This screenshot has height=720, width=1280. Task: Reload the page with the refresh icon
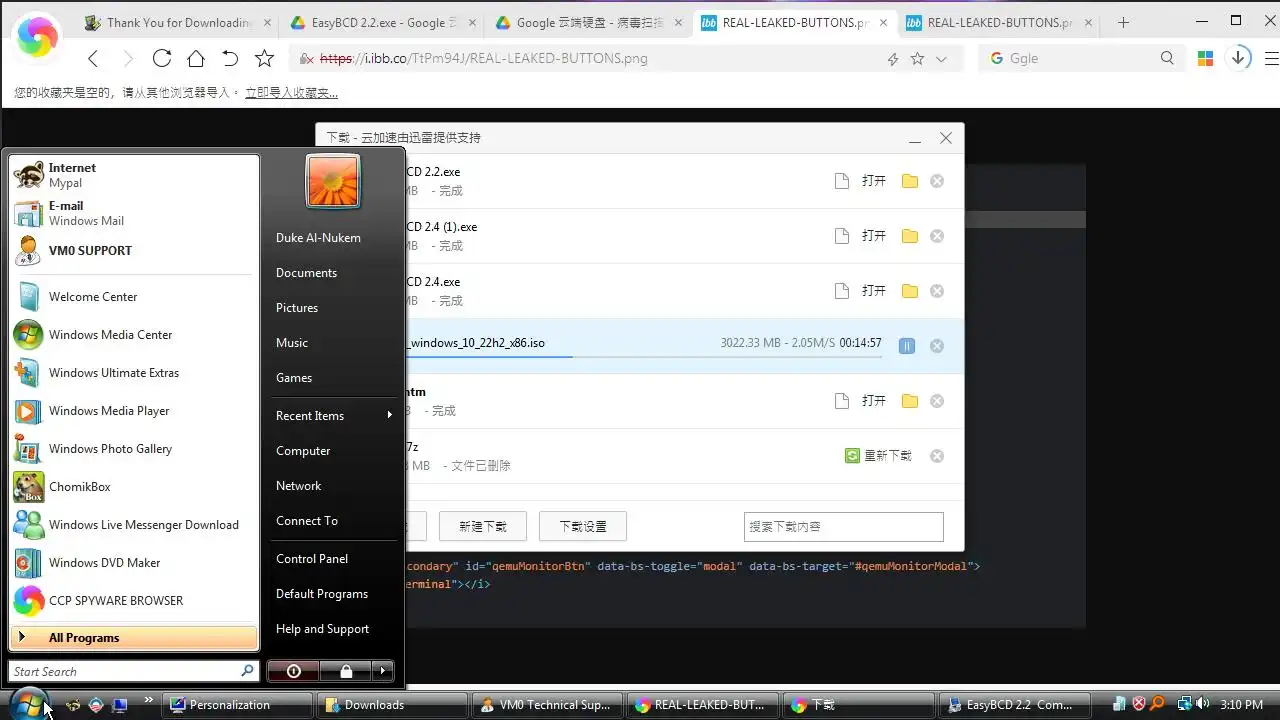click(162, 59)
